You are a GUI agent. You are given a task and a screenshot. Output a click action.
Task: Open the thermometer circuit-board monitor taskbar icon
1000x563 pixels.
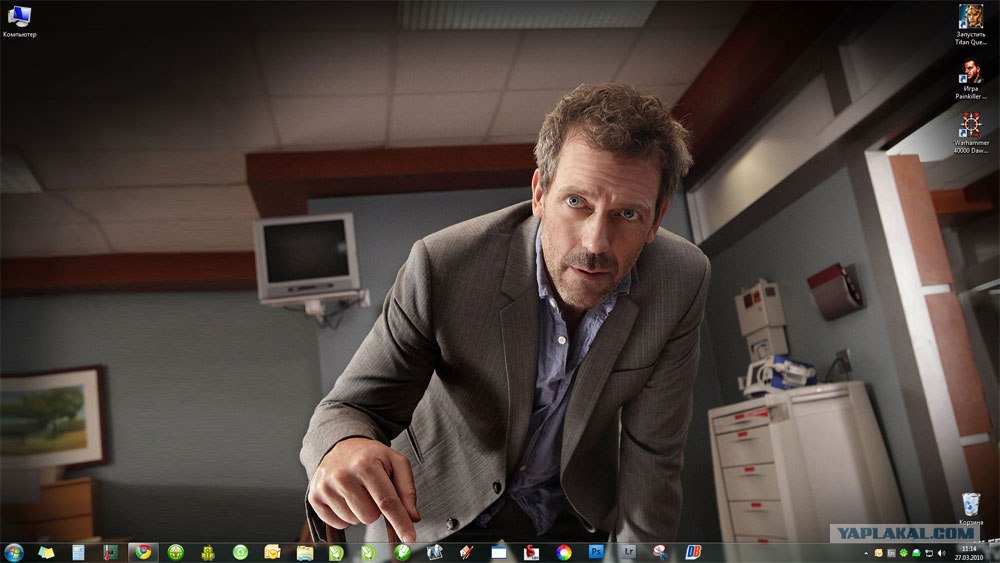tap(110, 552)
